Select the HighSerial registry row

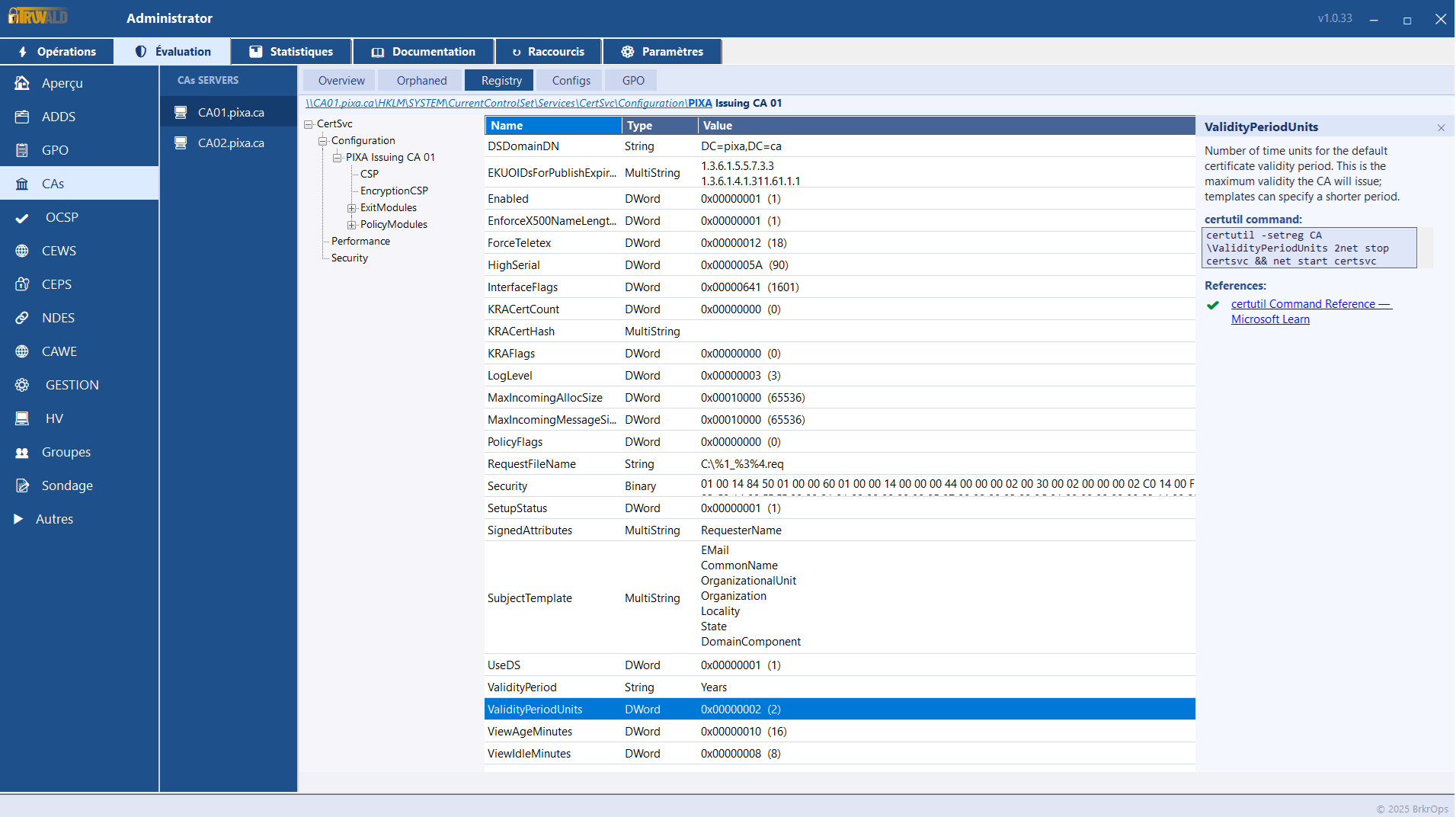pyautogui.click(x=840, y=265)
